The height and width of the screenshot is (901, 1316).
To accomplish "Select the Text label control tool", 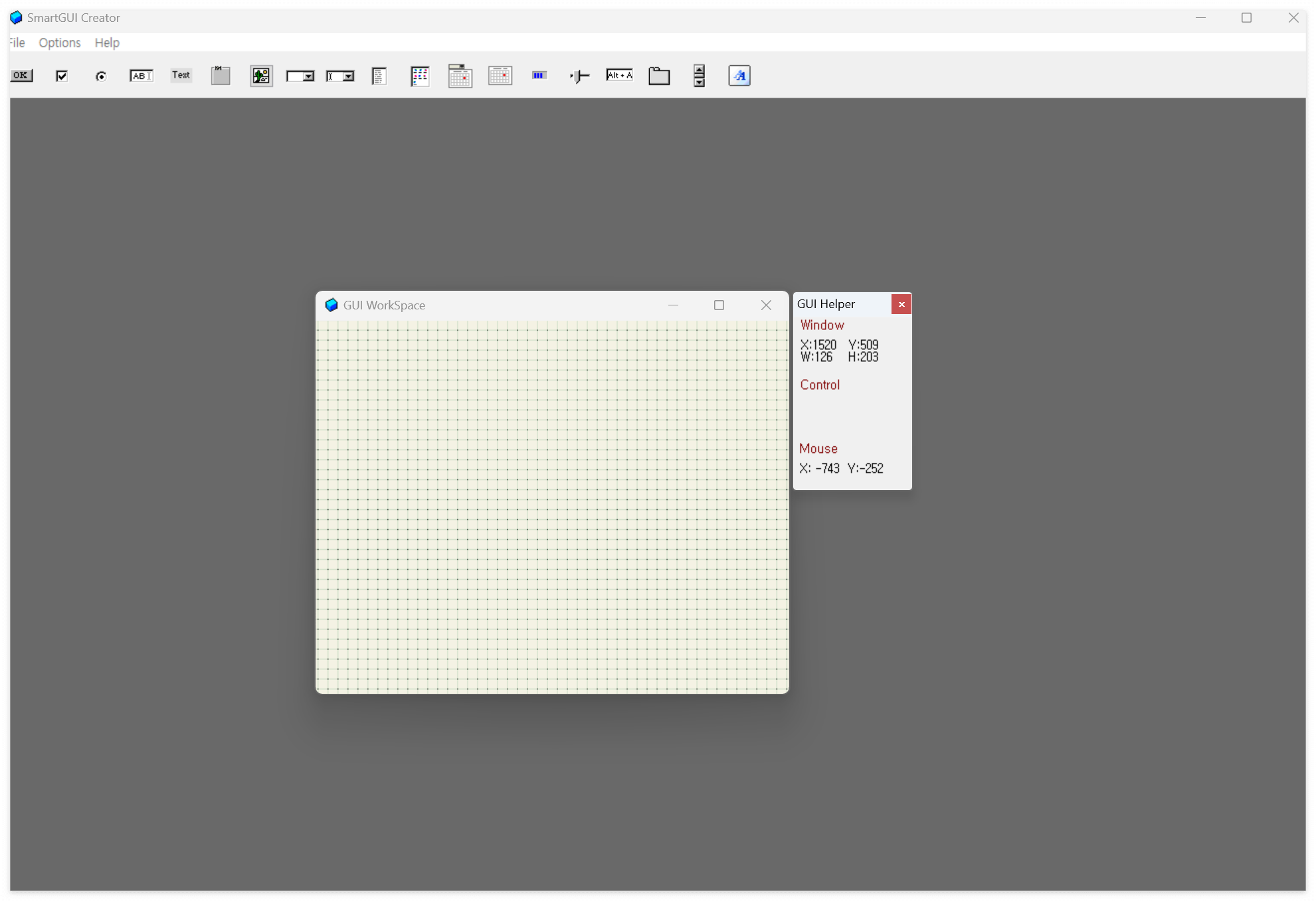I will click(181, 76).
